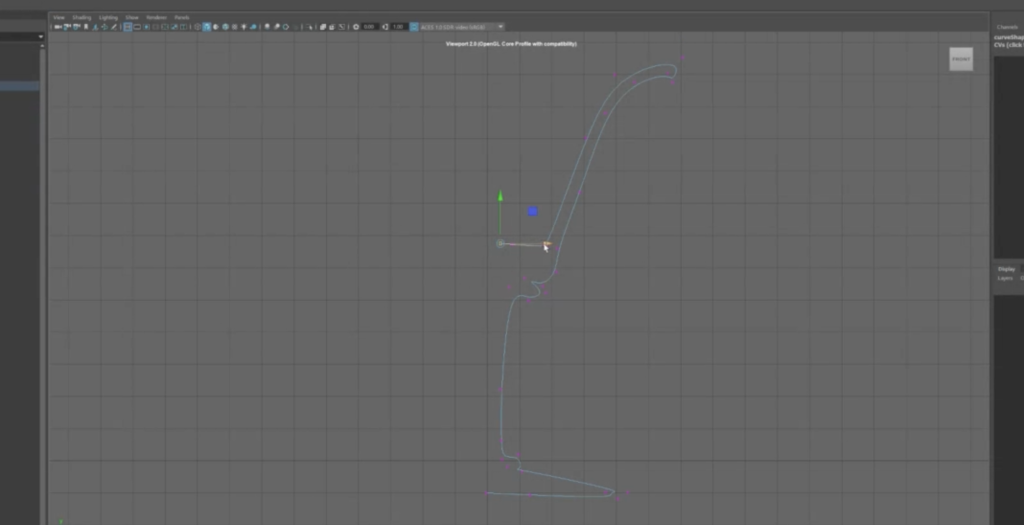Toggle the Field Chart icon
Image resolution: width=1024 pixels, height=525 pixels.
[x=165, y=27]
